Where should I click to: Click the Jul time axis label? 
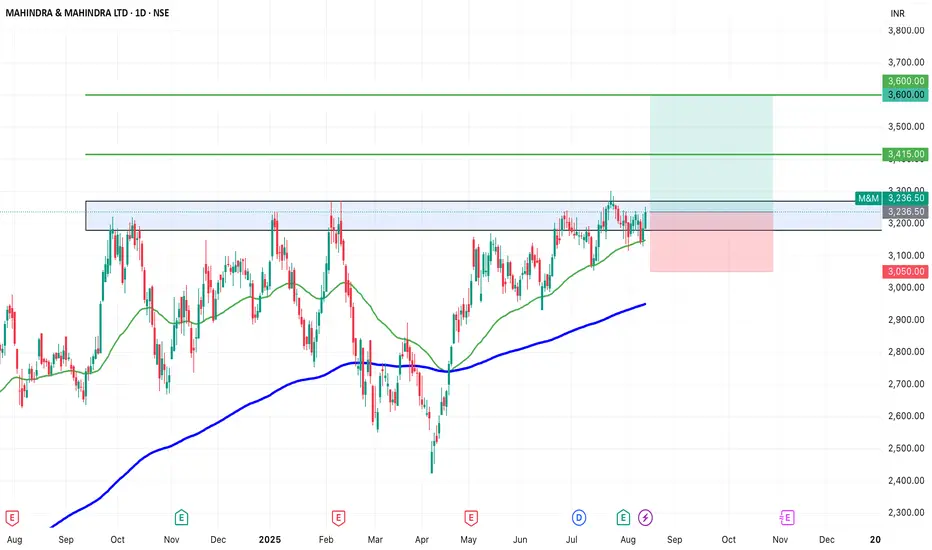coord(571,539)
